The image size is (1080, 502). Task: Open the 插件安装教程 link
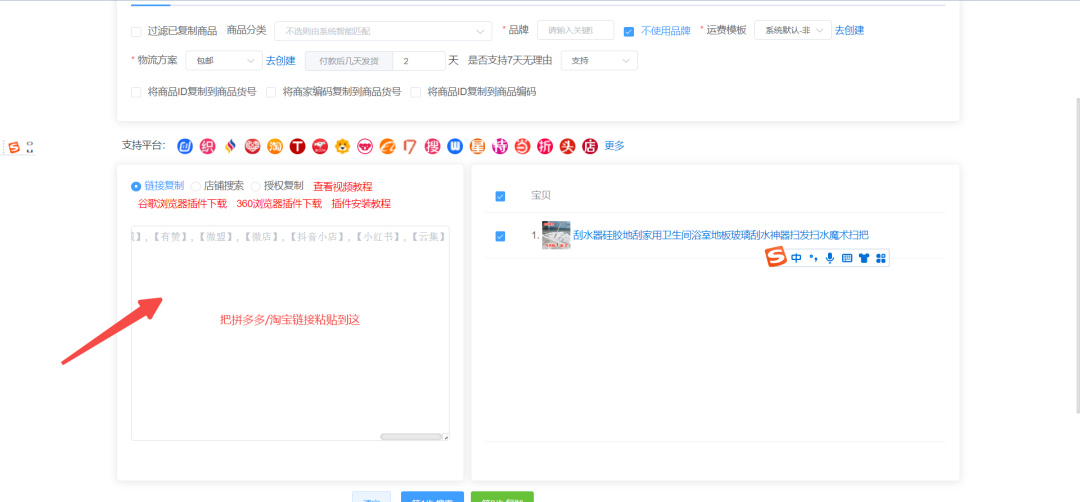coord(361,204)
